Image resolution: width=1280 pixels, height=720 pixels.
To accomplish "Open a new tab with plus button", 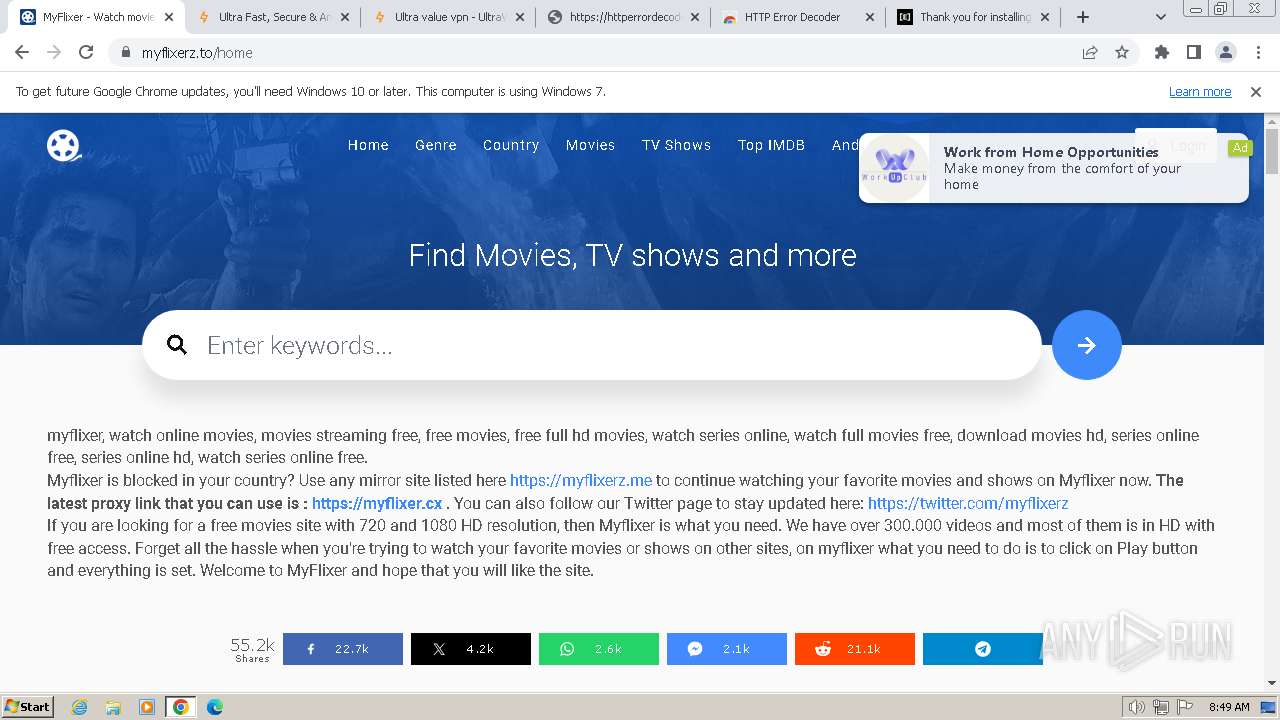I will coord(1083,17).
